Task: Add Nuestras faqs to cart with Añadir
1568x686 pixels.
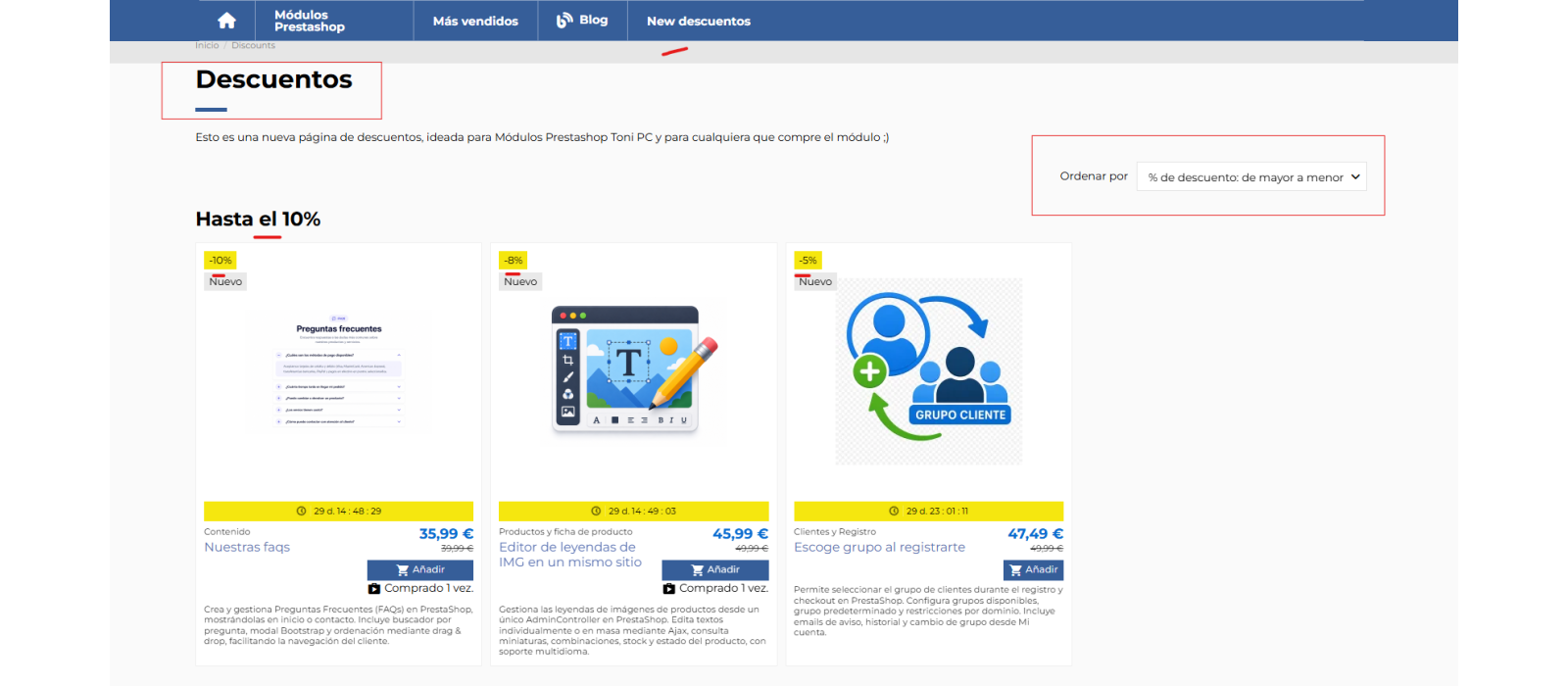Action: (420, 570)
